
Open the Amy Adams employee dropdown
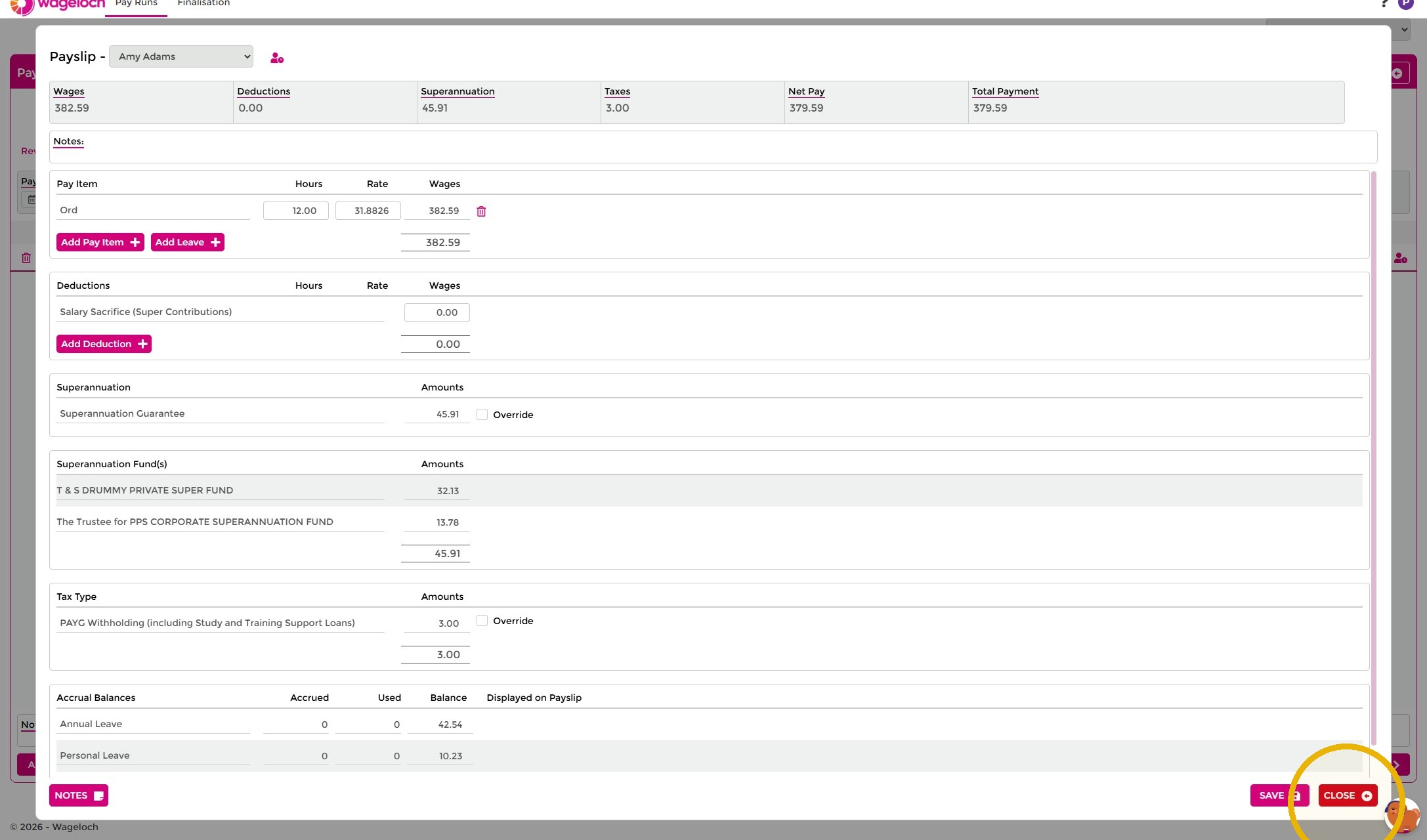(x=181, y=56)
